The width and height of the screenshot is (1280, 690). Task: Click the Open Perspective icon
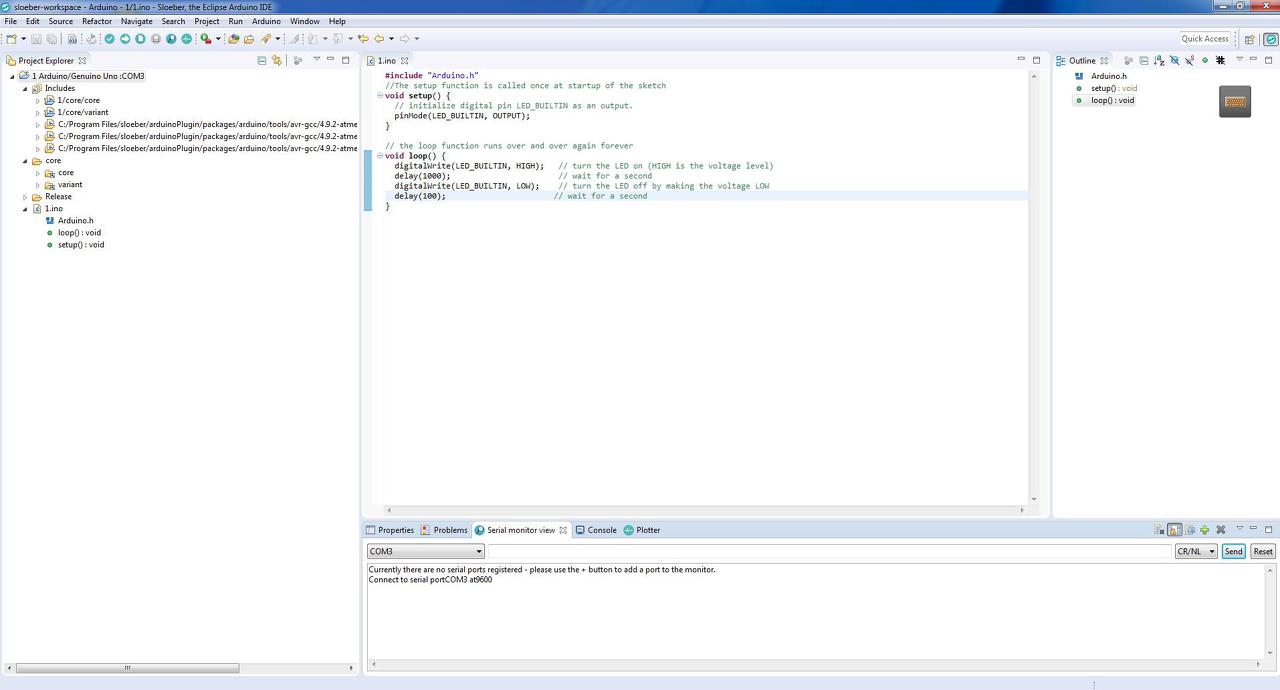coord(1250,39)
